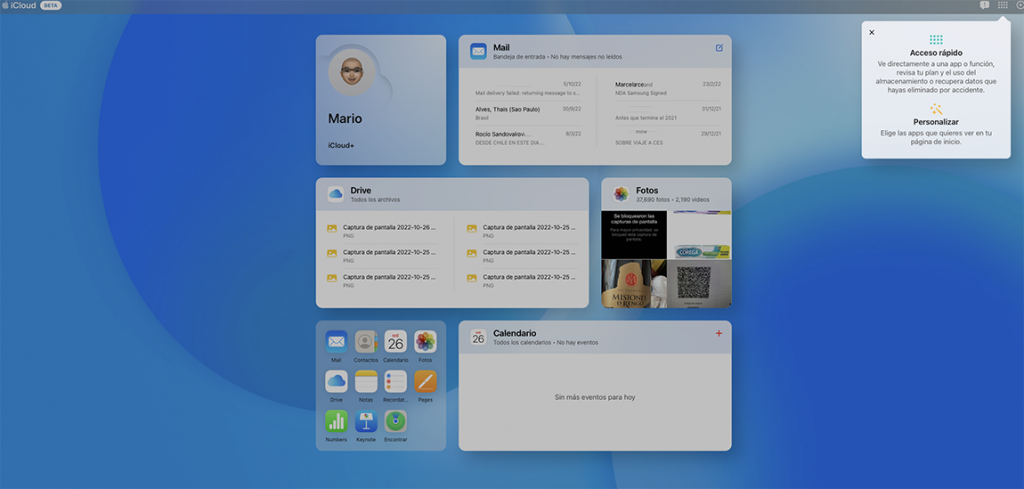1024x489 pixels.
Task: Click the BETA badge next to iCloud
Action: click(x=51, y=5)
